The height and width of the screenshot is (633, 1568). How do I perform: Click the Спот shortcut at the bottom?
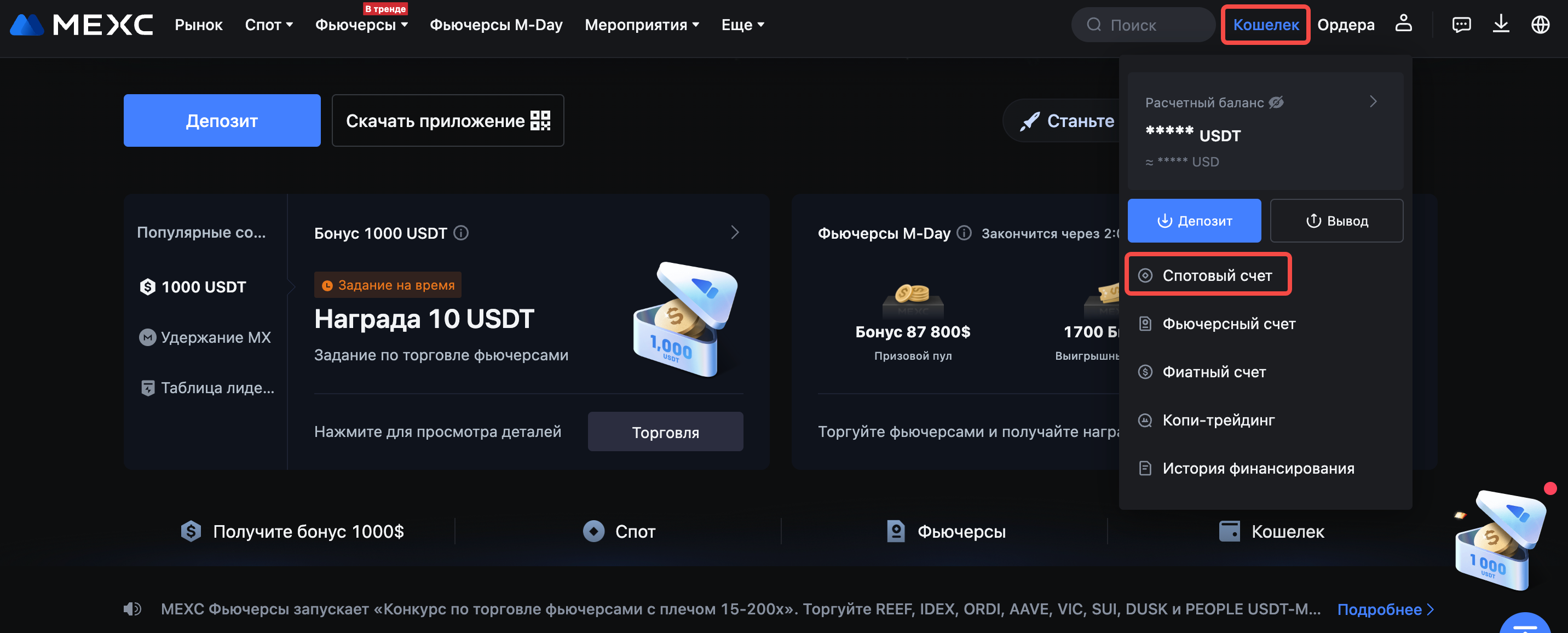point(619,531)
